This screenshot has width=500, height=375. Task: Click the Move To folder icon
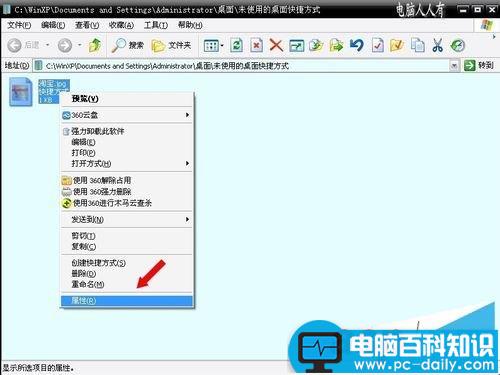pyautogui.click(x=336, y=45)
